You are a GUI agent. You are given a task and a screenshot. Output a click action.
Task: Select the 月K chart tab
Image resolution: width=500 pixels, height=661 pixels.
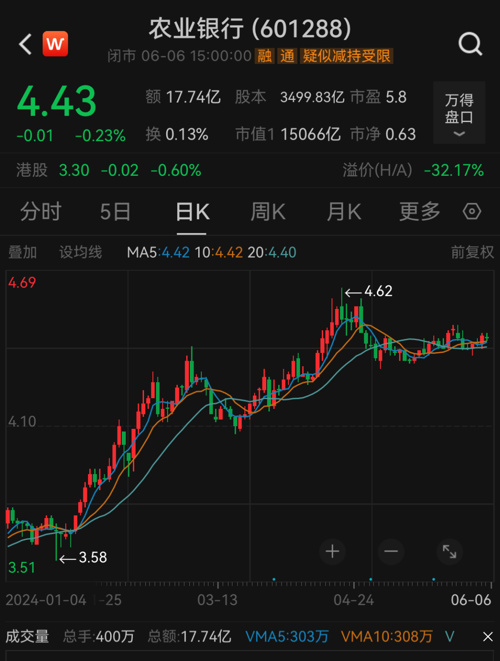click(344, 212)
